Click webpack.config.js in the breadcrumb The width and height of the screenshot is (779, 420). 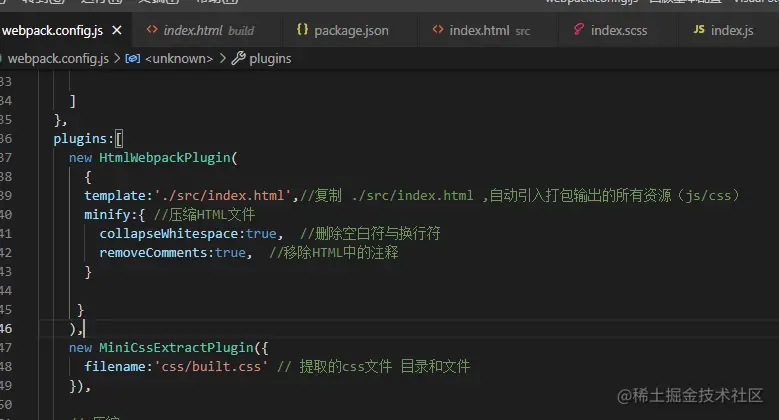coord(58,59)
